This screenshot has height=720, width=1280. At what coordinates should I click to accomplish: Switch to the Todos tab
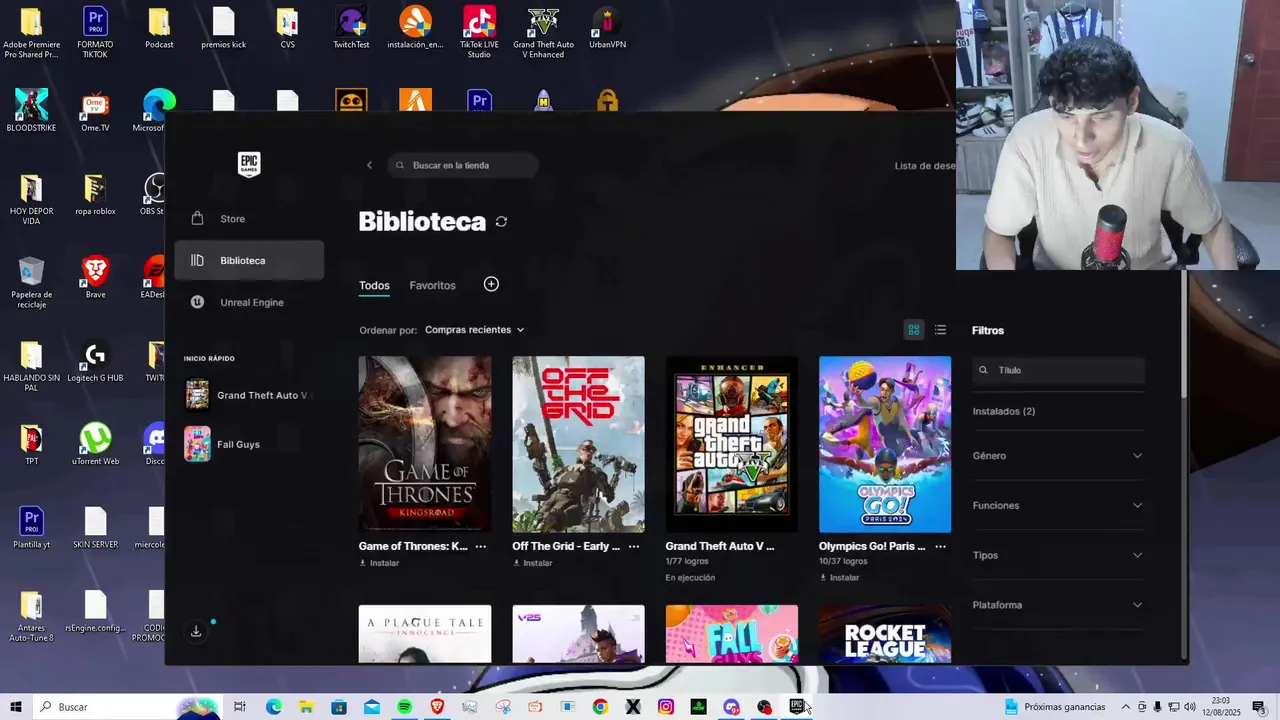(x=374, y=285)
